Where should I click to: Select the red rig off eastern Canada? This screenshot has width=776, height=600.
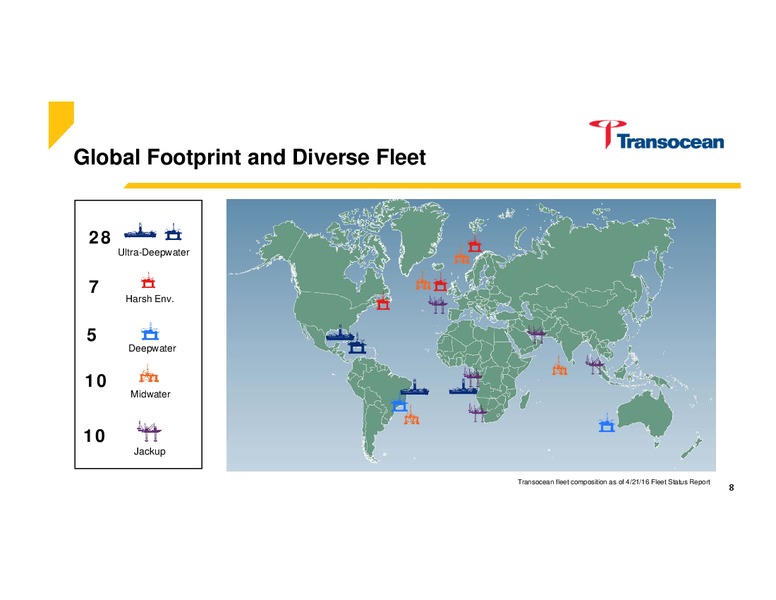tap(383, 302)
